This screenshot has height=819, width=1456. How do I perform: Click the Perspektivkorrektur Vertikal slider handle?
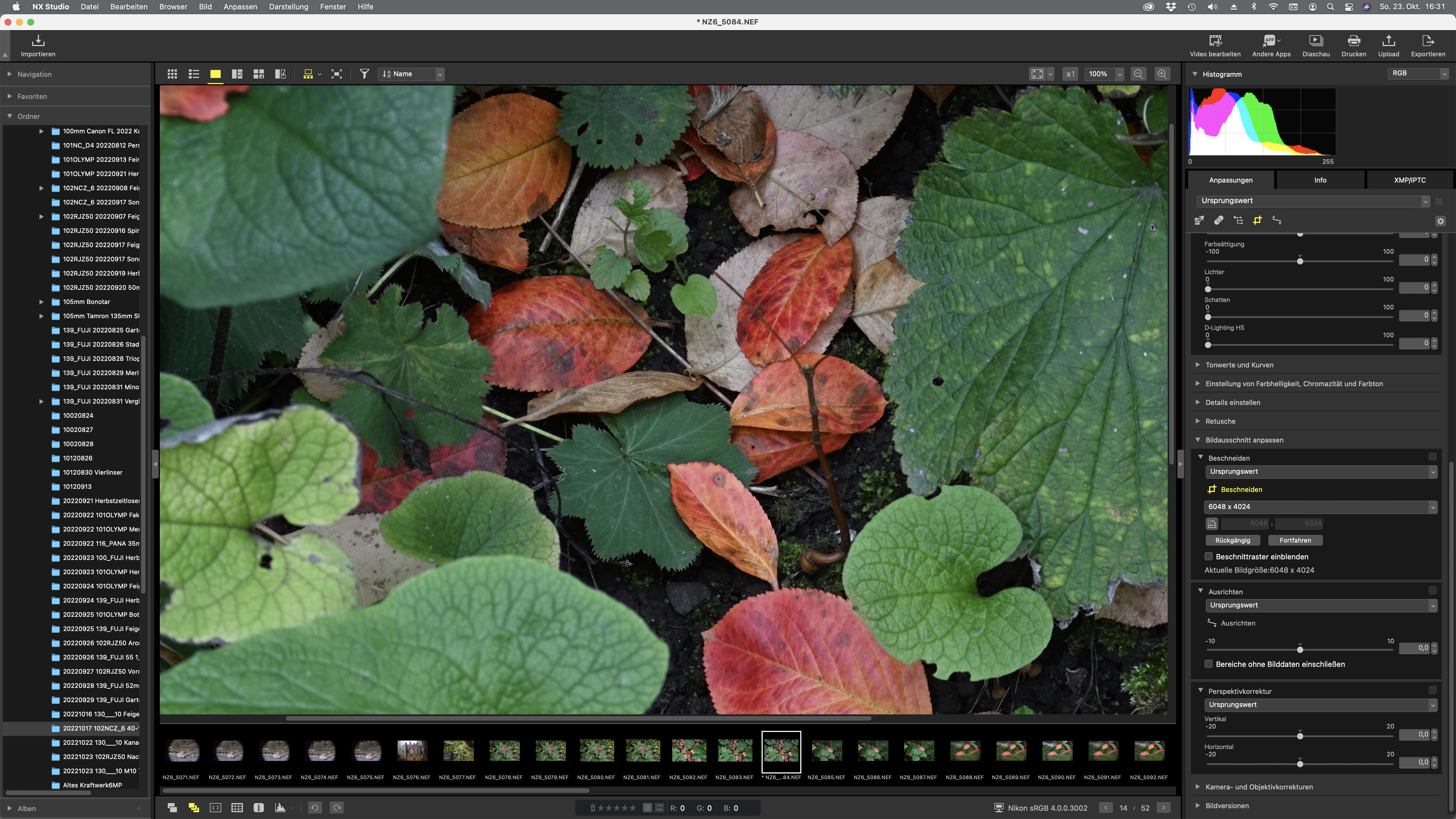(x=1300, y=736)
